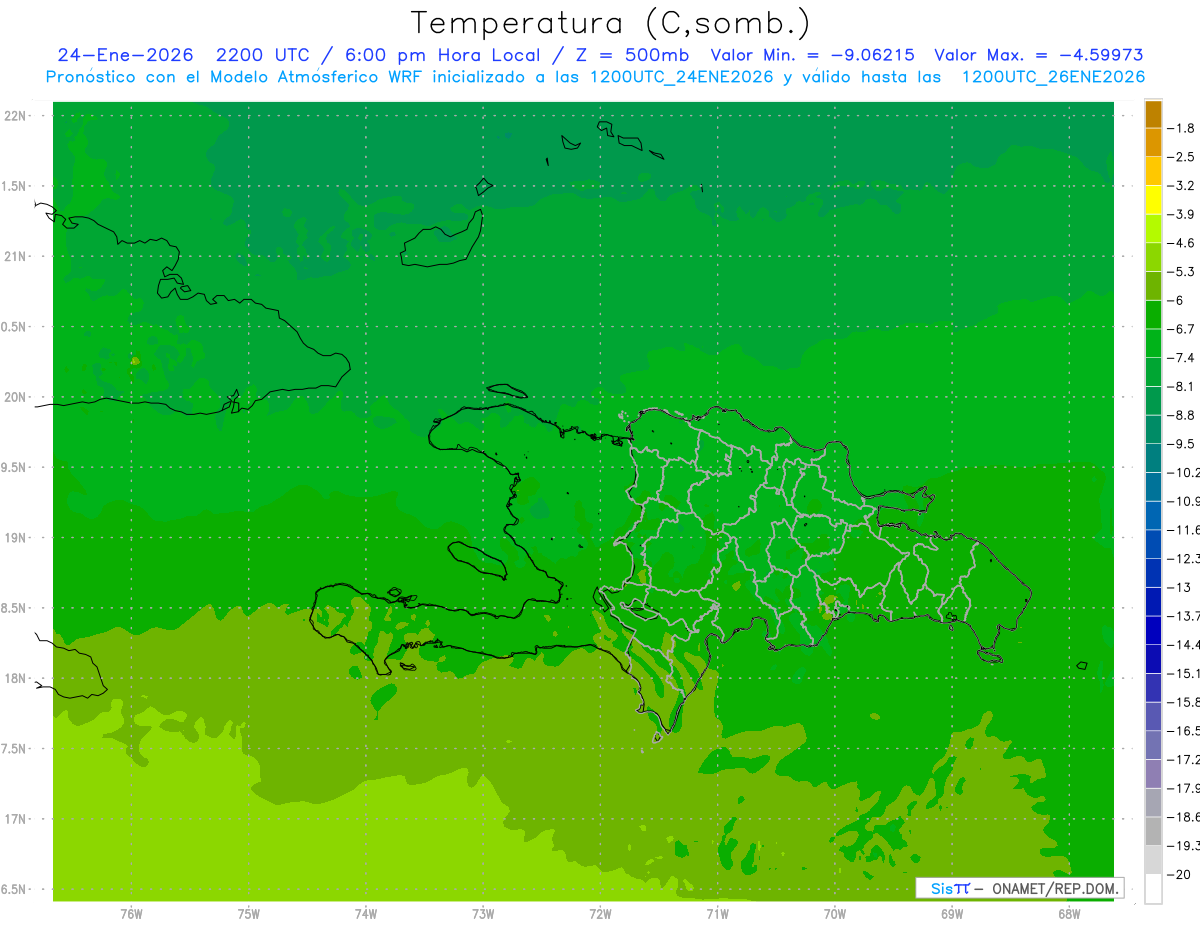Click the '-10.2' colorbar value

click(x=1183, y=472)
